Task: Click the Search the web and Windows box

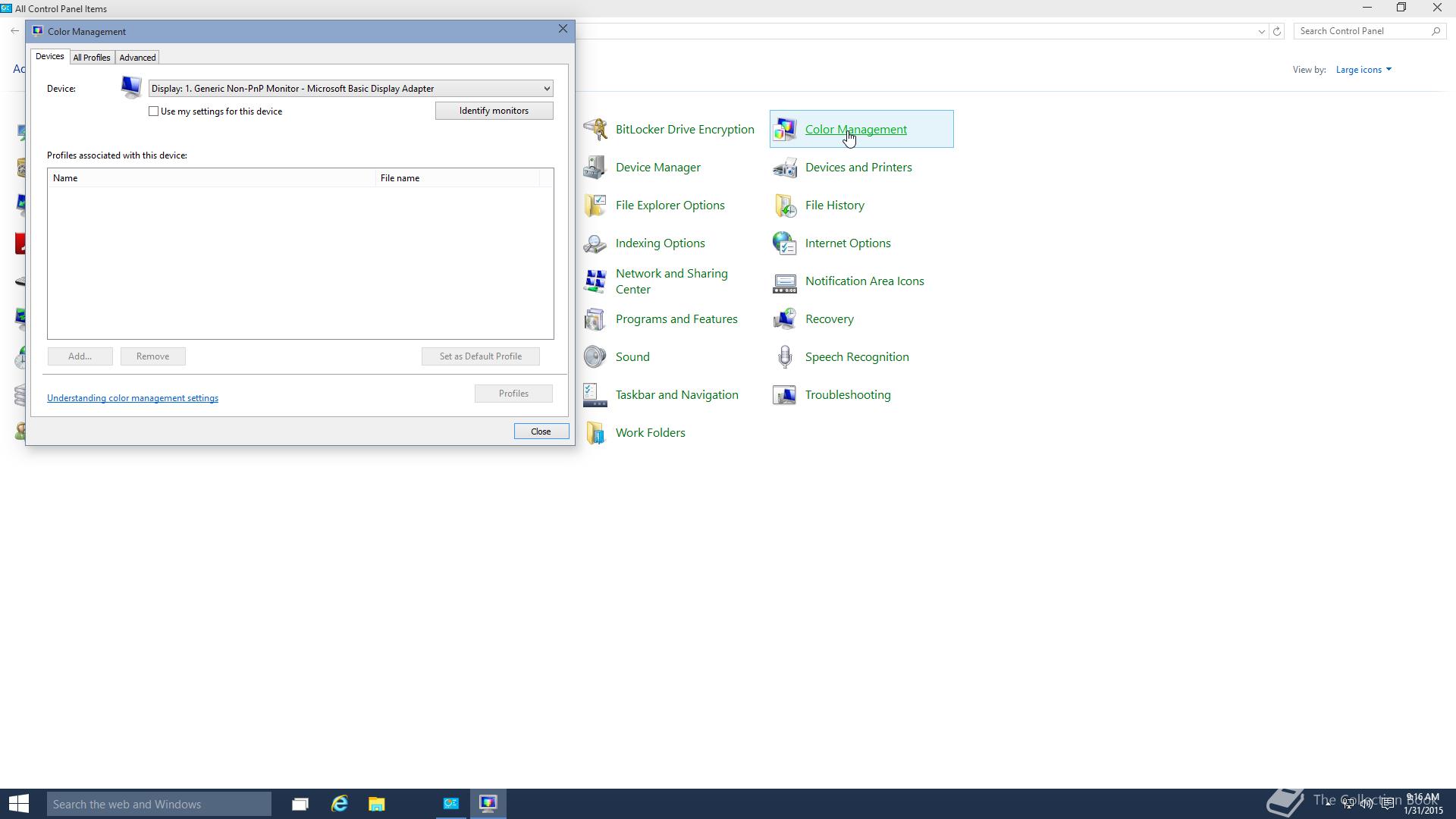Action: 159,804
